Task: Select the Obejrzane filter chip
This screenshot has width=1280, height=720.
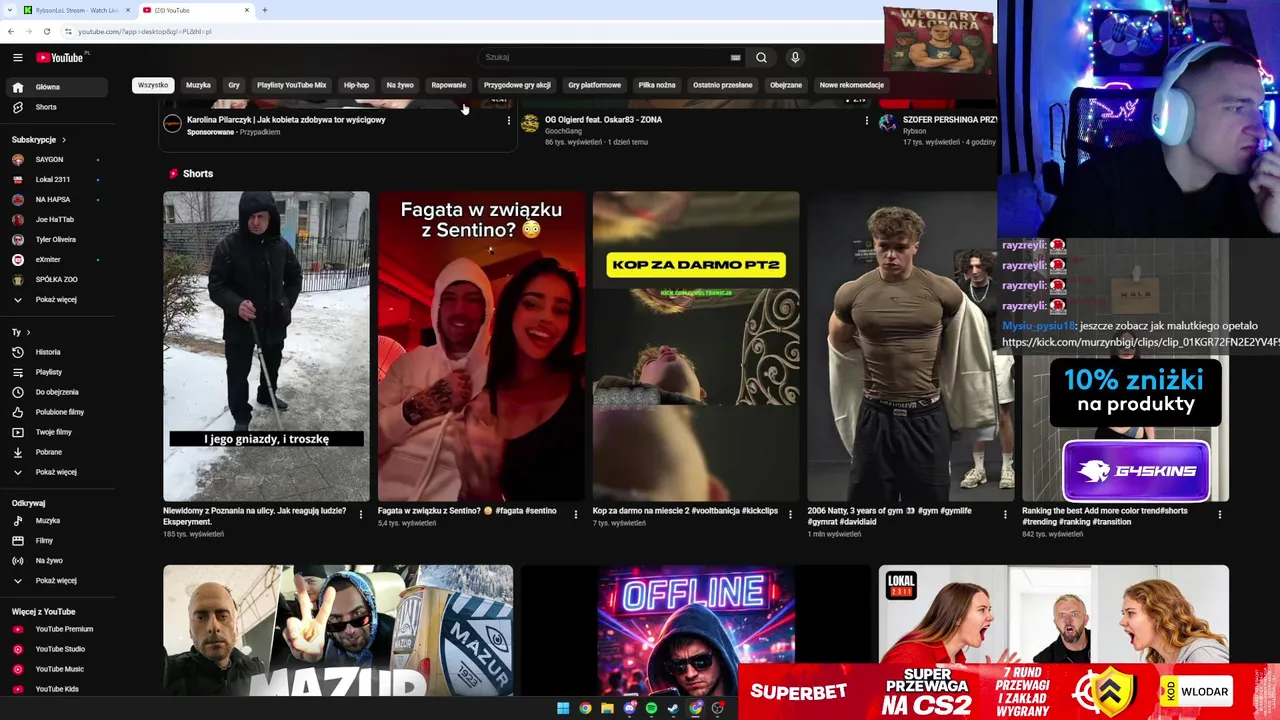Action: point(786,85)
